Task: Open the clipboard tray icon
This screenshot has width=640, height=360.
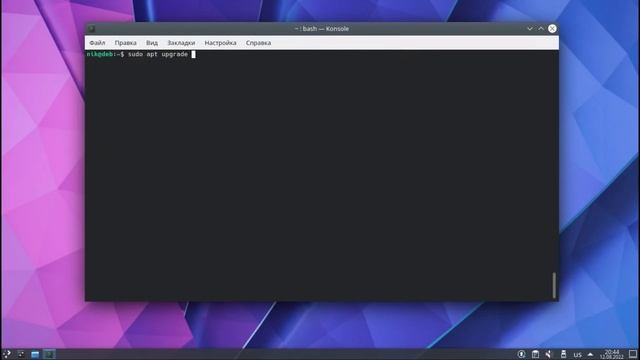Action: pos(535,354)
